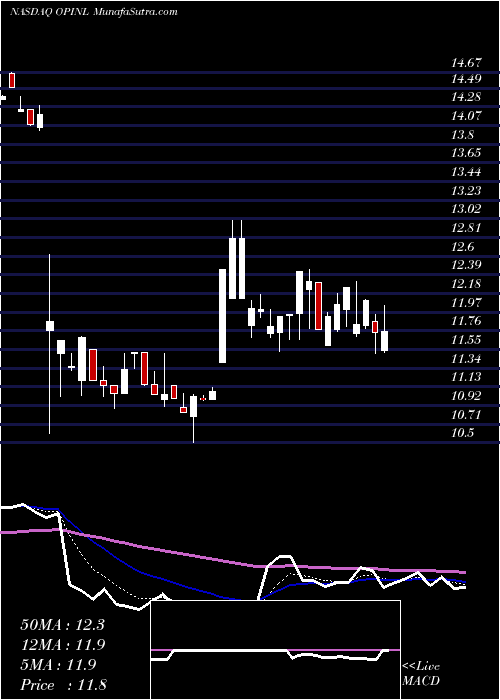The width and height of the screenshot is (500, 700).
Task: Click the 14.67 price axis label
Action: tap(467, 63)
